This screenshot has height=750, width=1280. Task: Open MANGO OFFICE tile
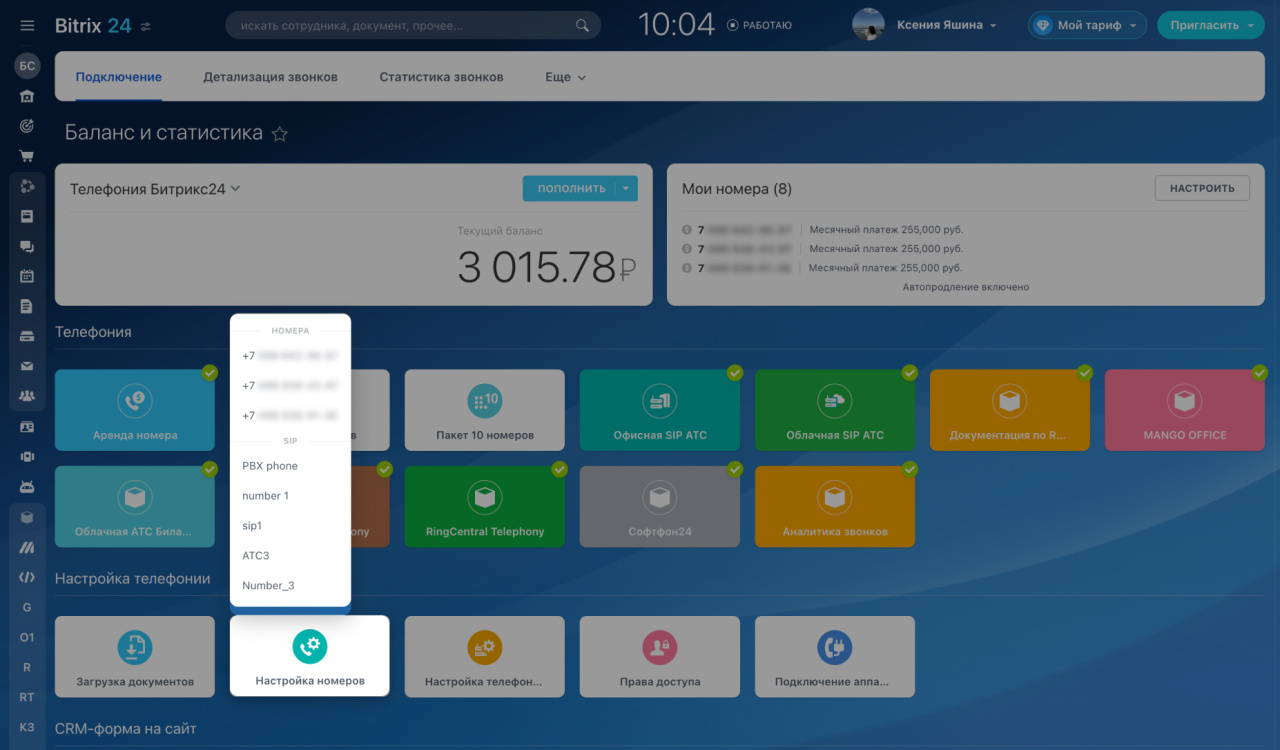click(x=1185, y=410)
